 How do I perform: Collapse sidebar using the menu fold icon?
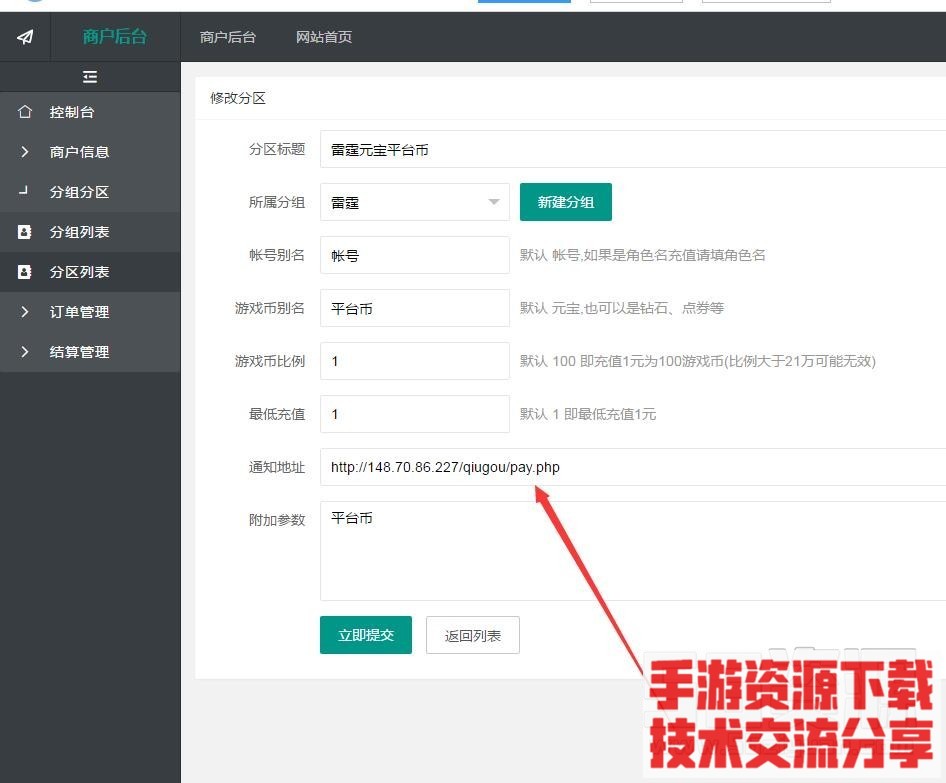click(x=90, y=77)
